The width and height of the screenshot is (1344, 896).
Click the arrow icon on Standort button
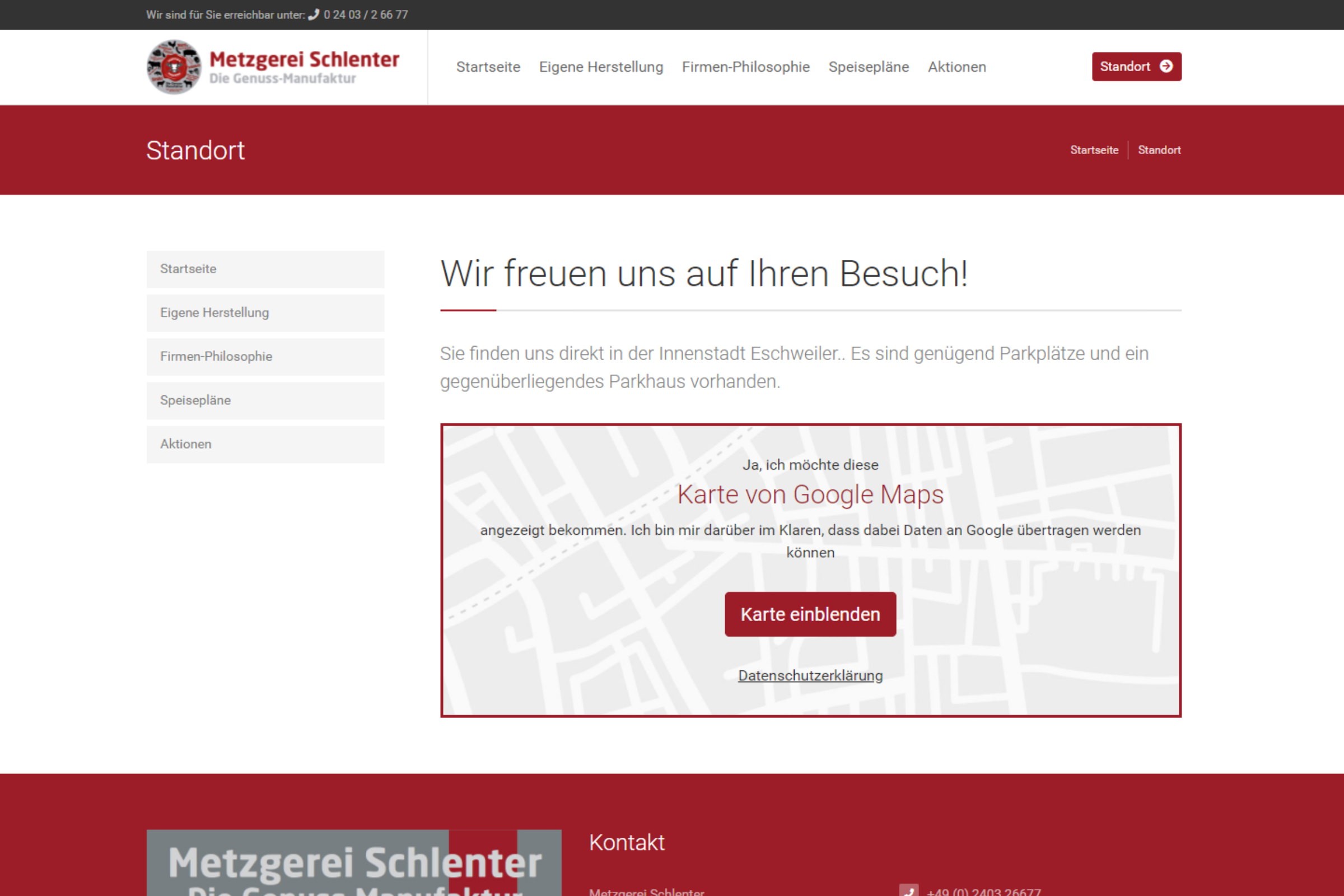1166,66
